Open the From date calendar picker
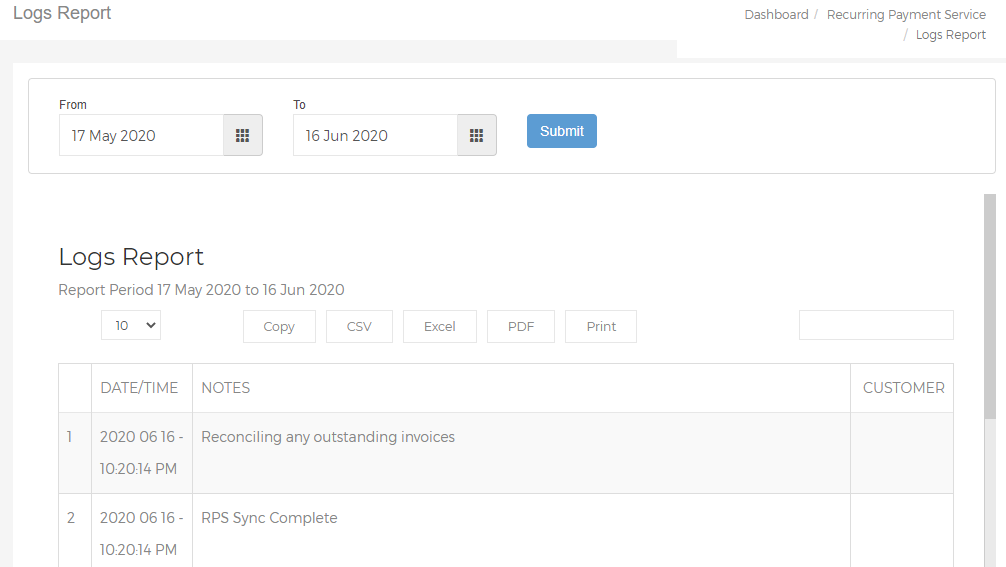Screen dimensions: 1006x567 point(243,135)
